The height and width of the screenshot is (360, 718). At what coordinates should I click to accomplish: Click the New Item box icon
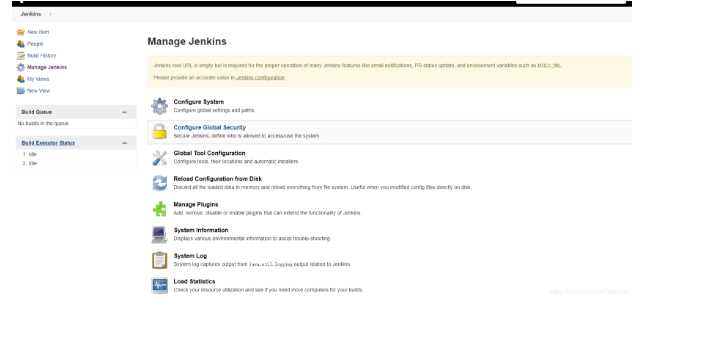pyautogui.click(x=21, y=32)
